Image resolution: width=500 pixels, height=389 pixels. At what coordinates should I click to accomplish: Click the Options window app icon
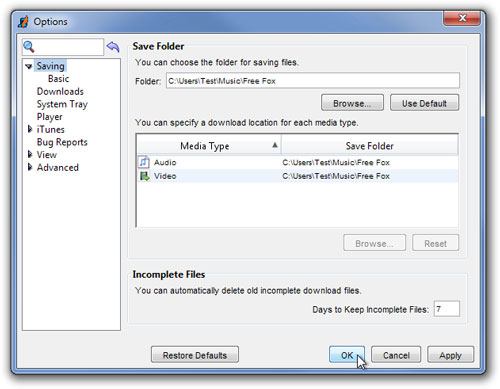tap(23, 22)
